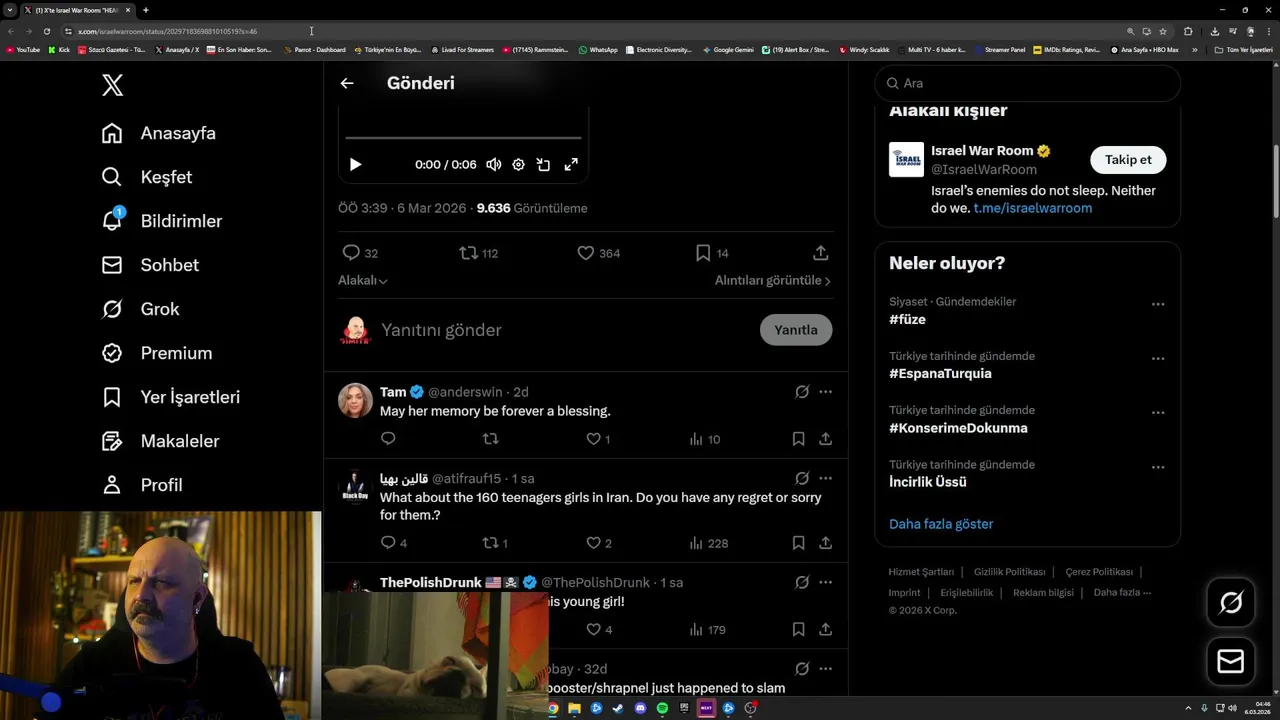
Task: Bookmark @atifrauf15 comment
Action: pos(798,543)
